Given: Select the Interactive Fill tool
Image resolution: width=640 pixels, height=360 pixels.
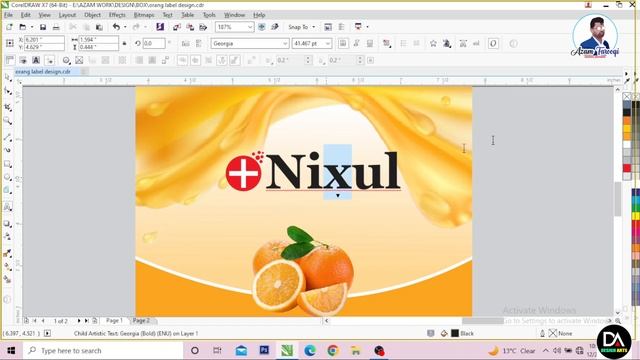Looking at the screenshot, I should [x=7, y=267].
